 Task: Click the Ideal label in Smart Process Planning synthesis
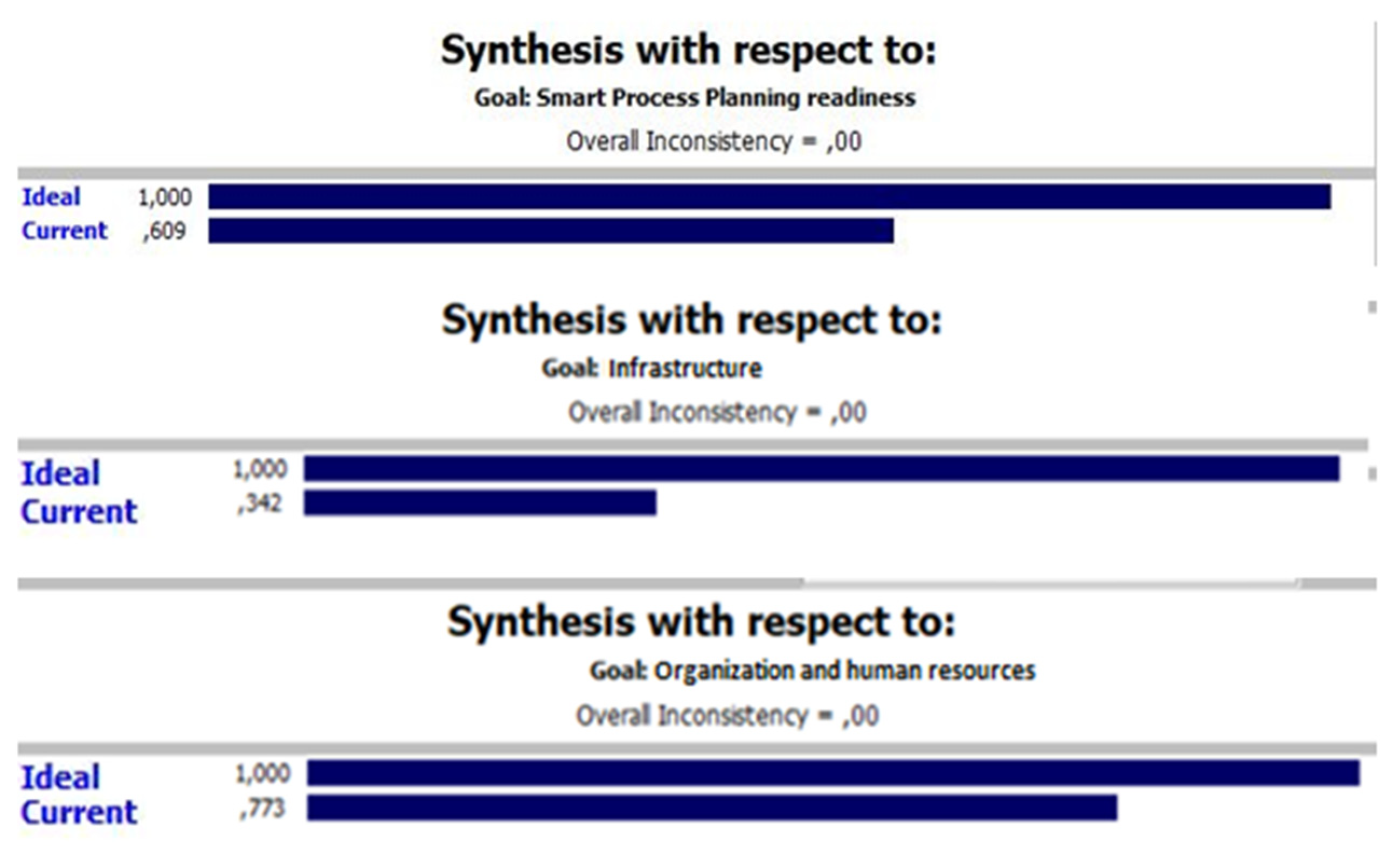(x=51, y=197)
